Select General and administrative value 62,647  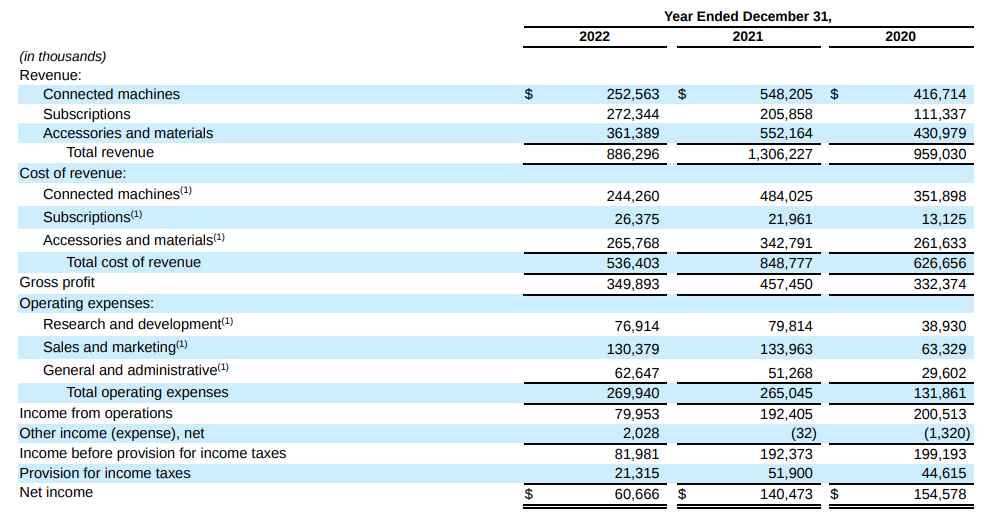[x=636, y=373]
